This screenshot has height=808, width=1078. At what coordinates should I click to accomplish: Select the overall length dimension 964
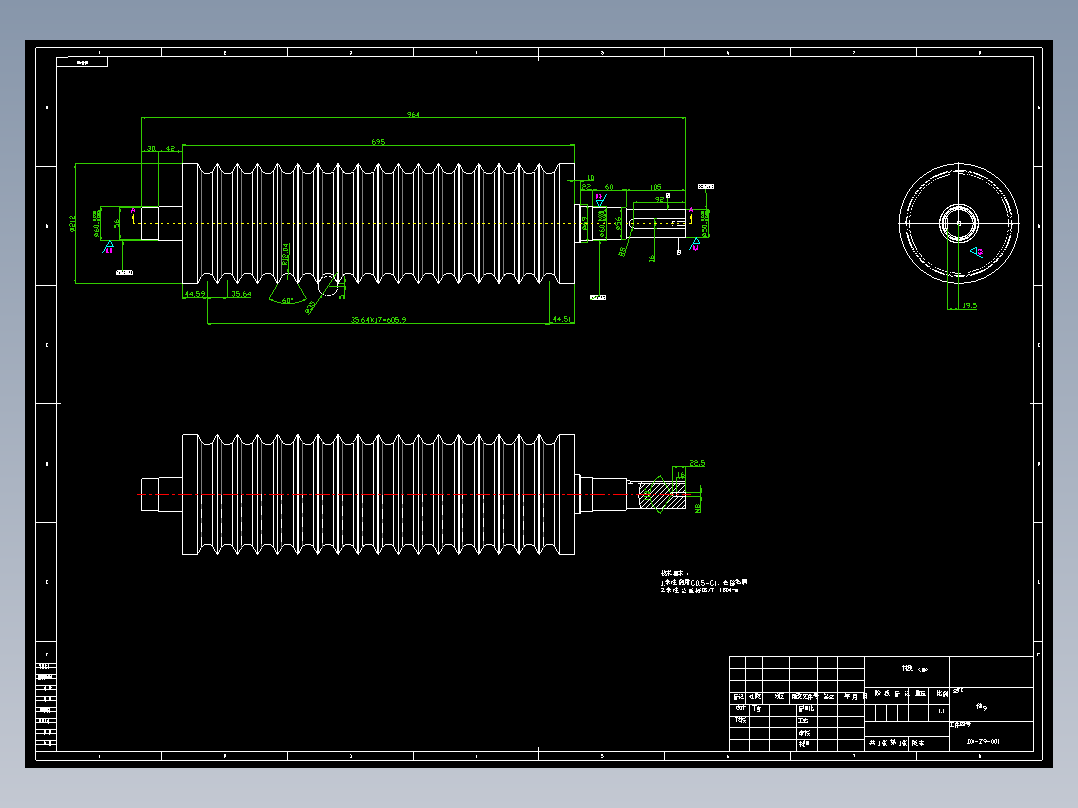point(412,115)
